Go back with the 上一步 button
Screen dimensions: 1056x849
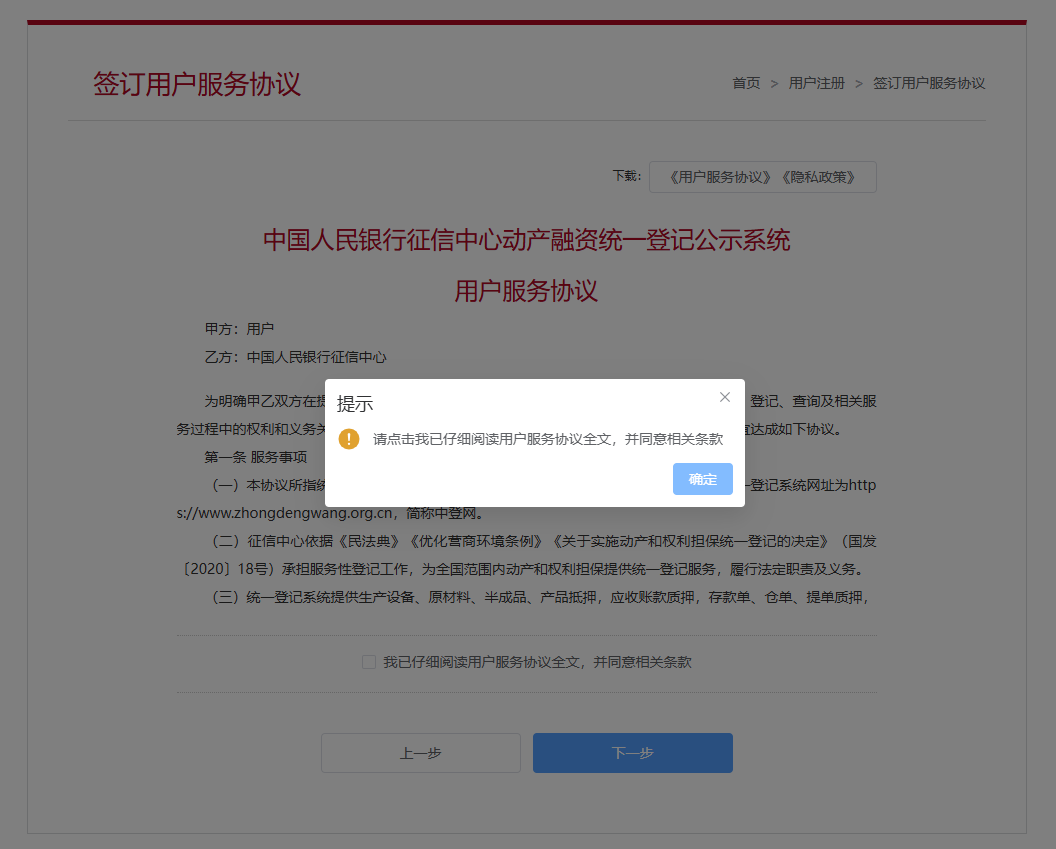click(421, 753)
